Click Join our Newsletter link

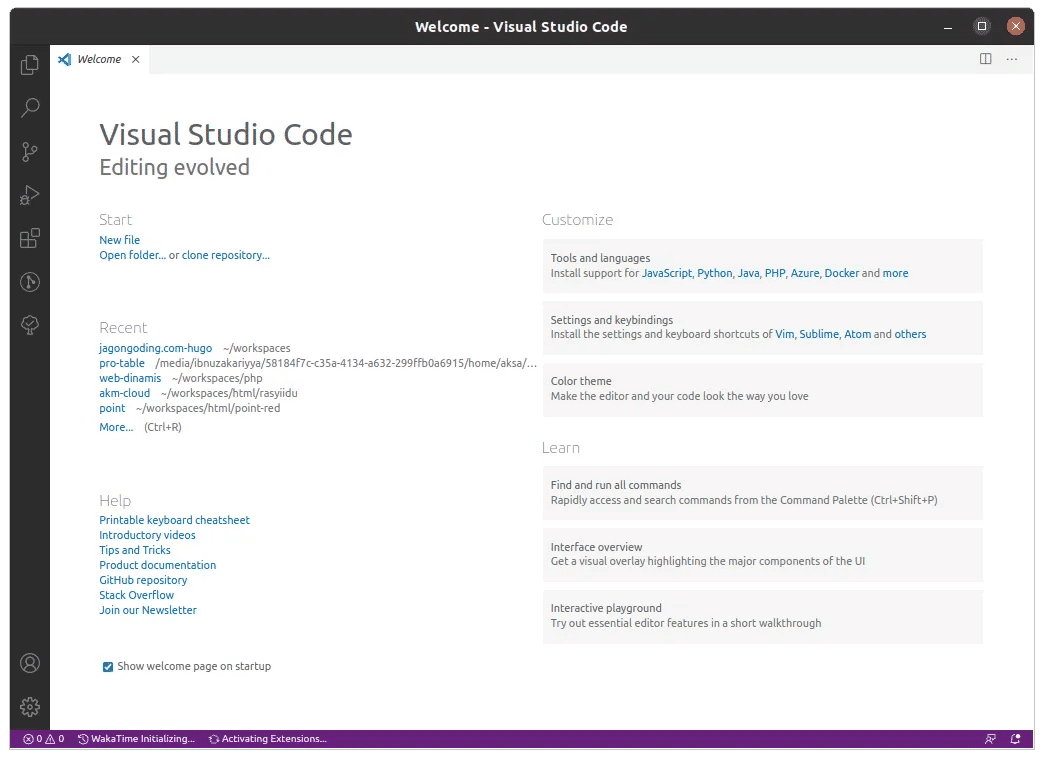click(148, 610)
